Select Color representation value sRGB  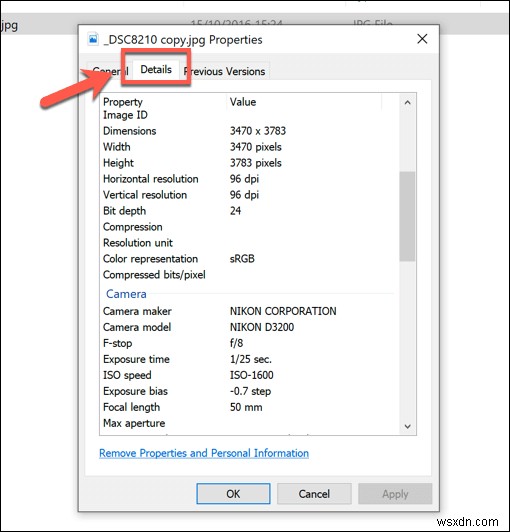click(x=242, y=259)
